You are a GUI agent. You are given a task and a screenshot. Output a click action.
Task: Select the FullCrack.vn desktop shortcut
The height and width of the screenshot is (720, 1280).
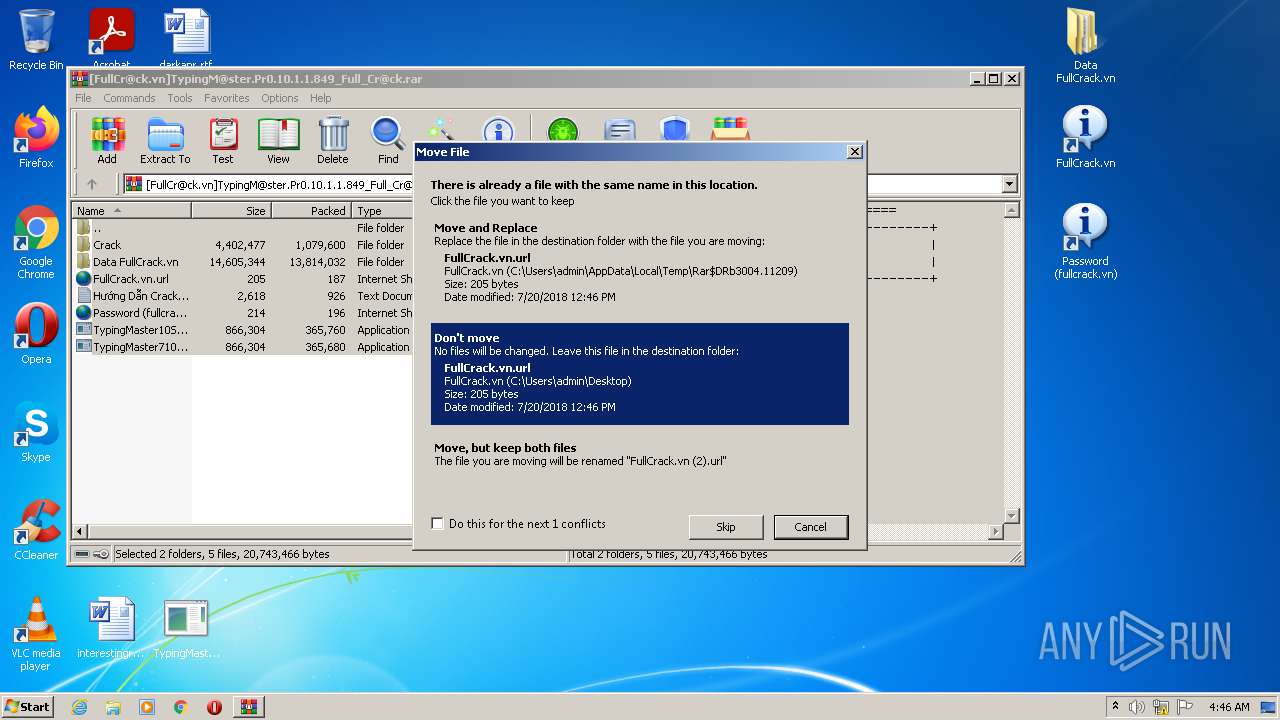pos(1086,138)
